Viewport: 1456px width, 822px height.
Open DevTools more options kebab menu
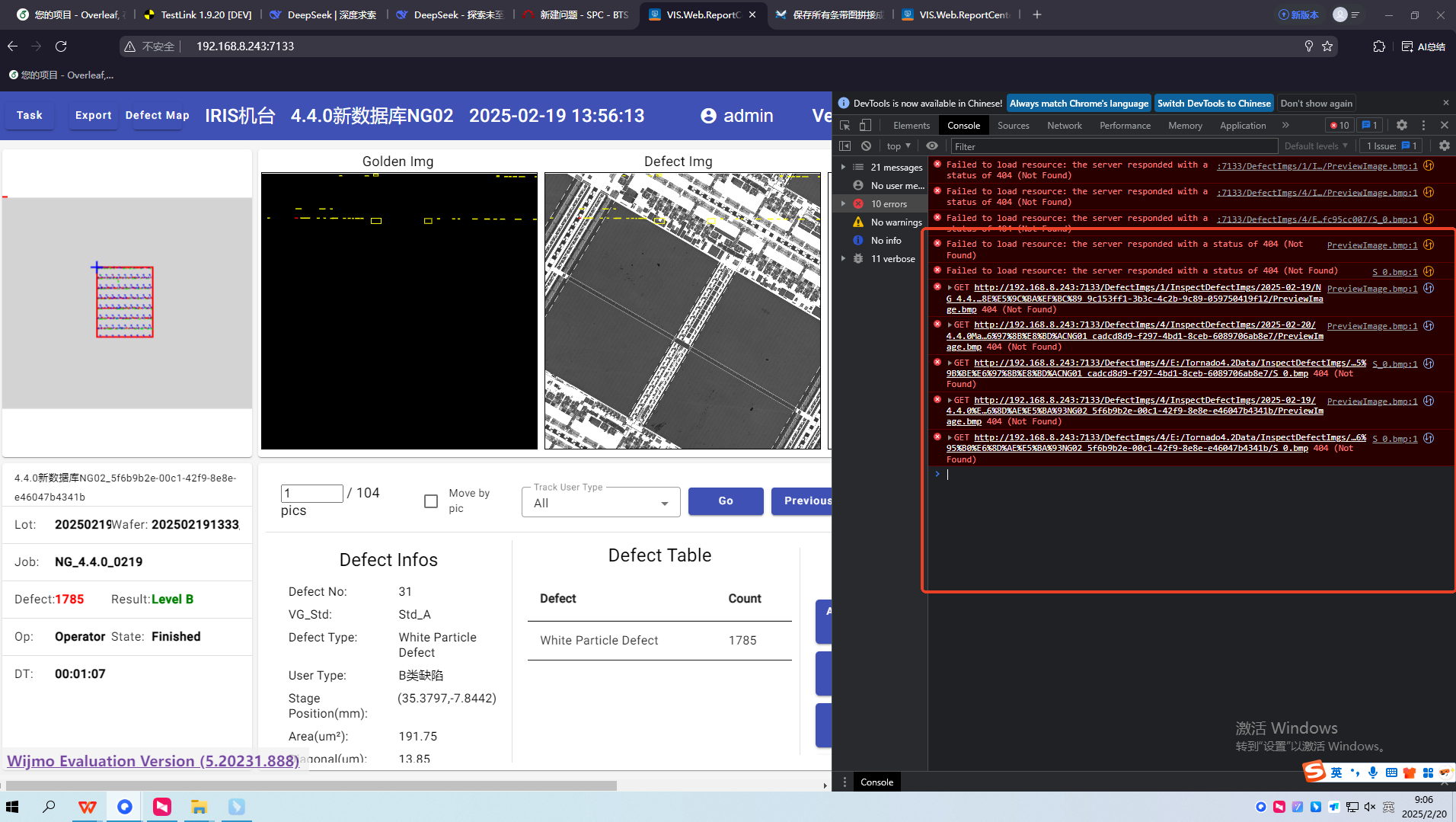[1423, 125]
